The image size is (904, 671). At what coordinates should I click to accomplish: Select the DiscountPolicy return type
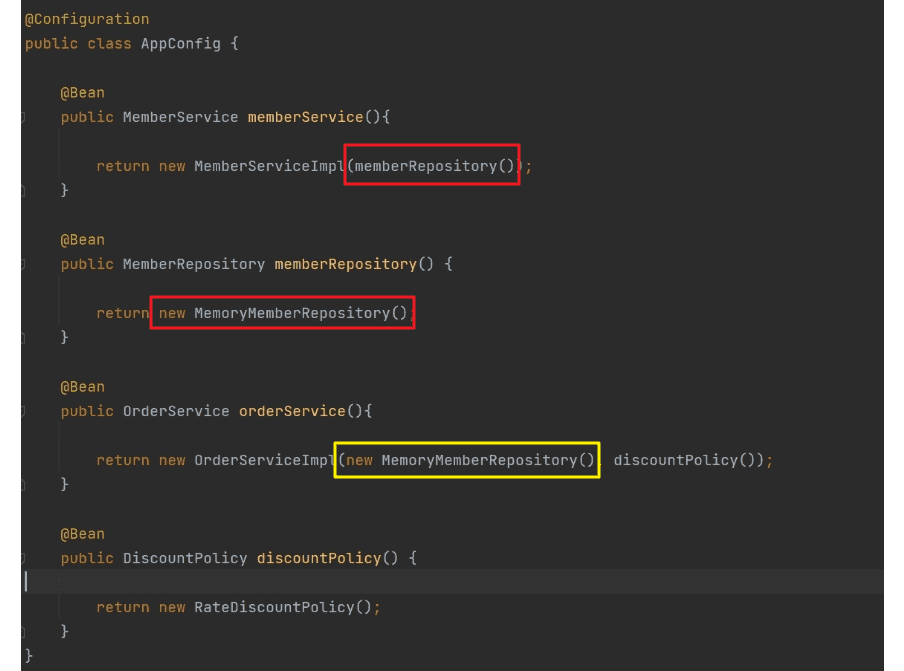pyautogui.click(x=185, y=558)
